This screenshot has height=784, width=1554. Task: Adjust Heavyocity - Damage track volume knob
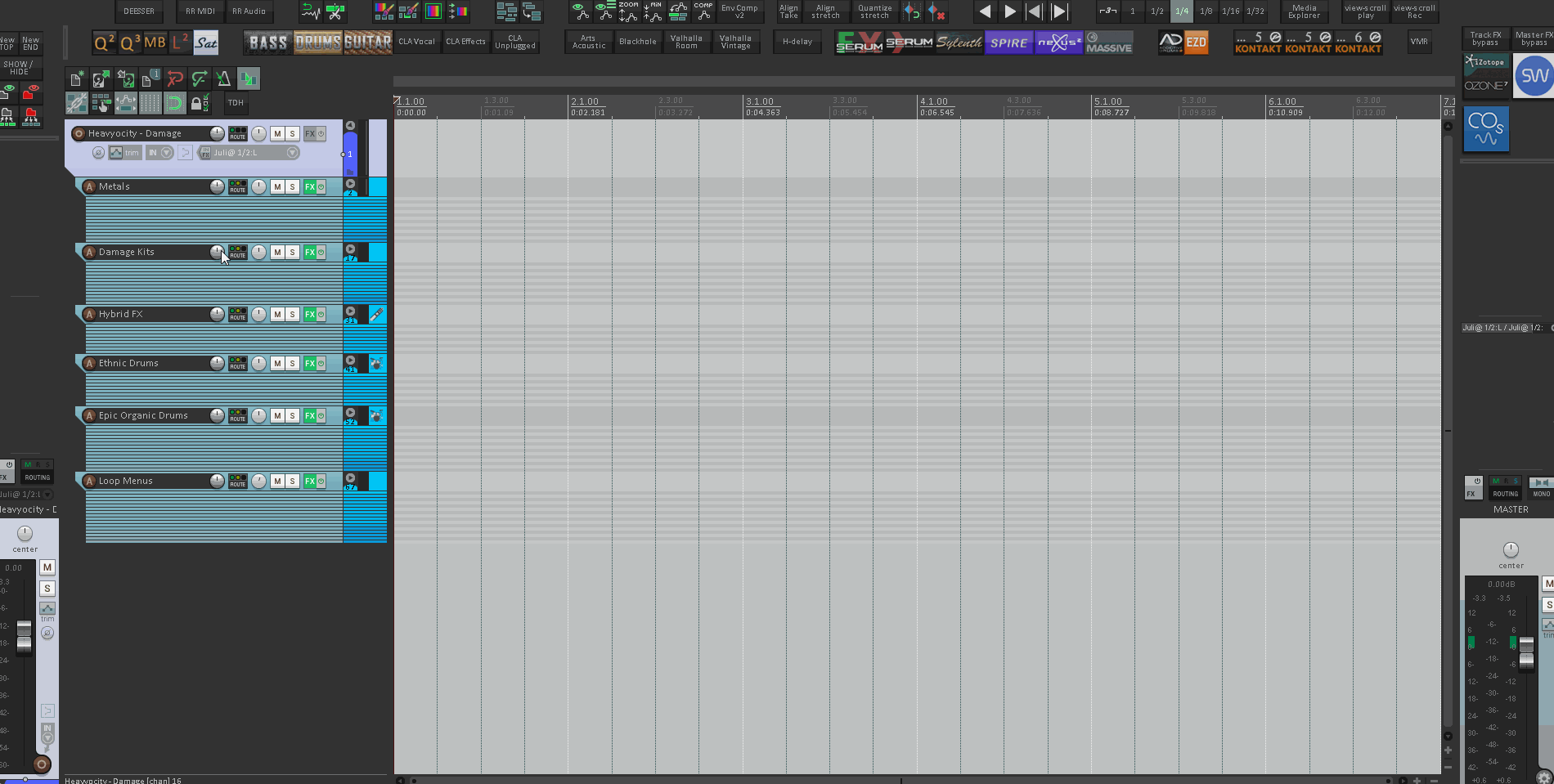[217, 133]
